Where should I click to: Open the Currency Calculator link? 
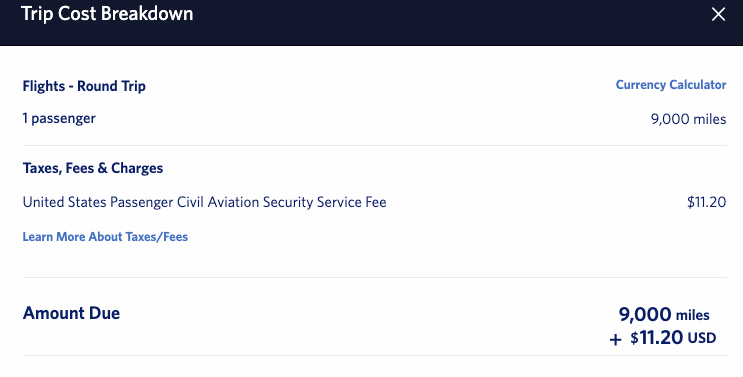[671, 85]
